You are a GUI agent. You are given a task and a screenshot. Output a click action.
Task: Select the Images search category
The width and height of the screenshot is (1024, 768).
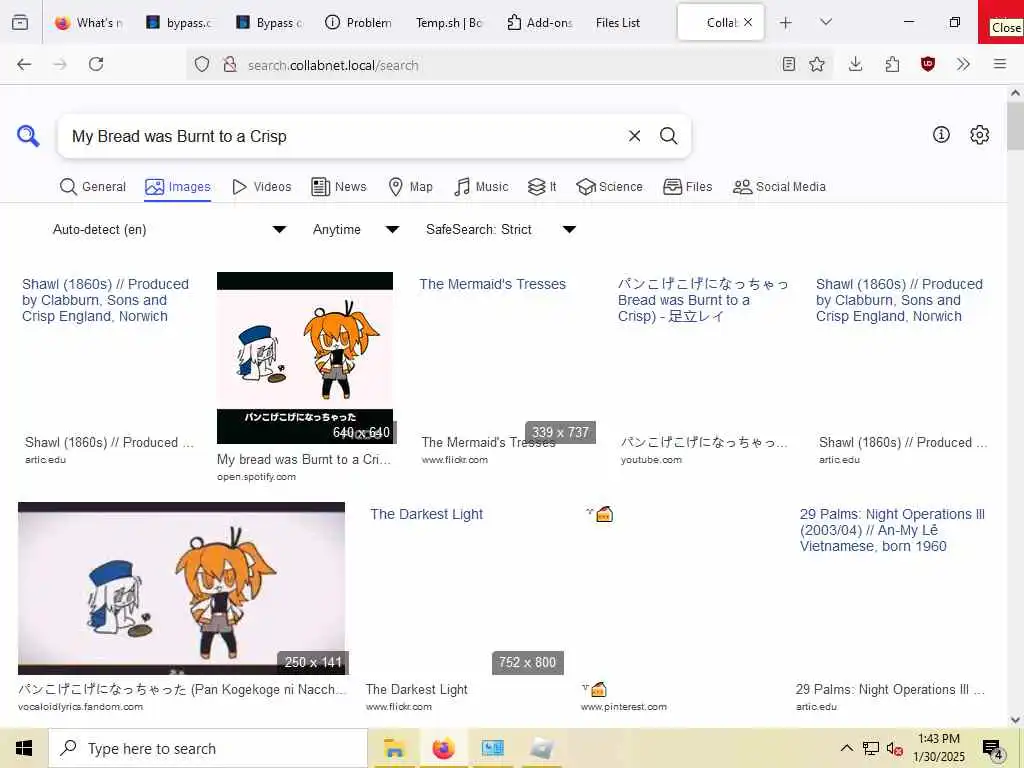tap(178, 187)
